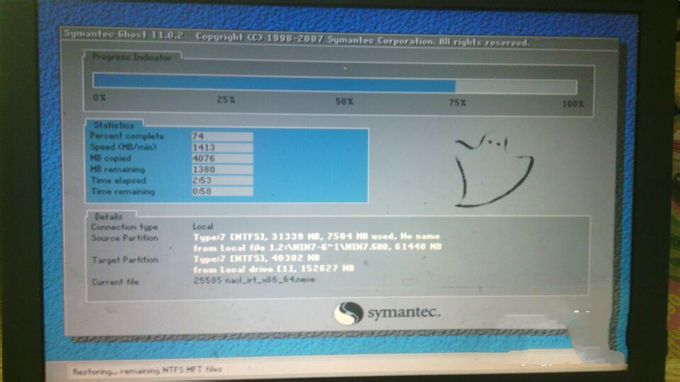The image size is (680, 382).
Task: Click the Details panel heading
Action: 109,216
